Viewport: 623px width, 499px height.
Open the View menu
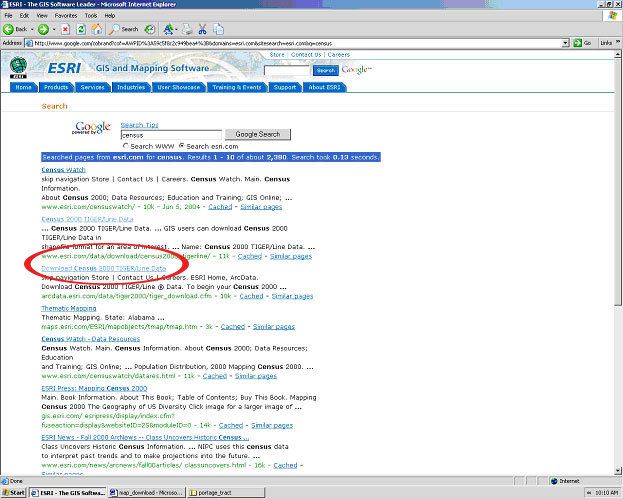tap(42, 15)
